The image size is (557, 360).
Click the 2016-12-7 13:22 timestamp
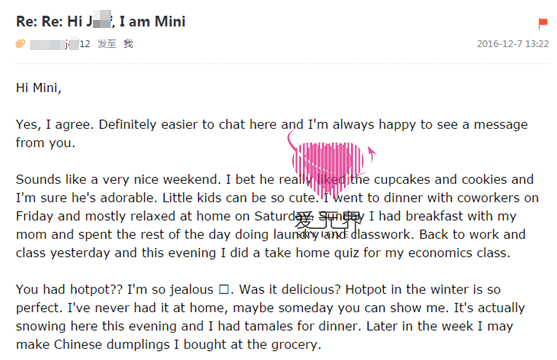click(x=513, y=44)
